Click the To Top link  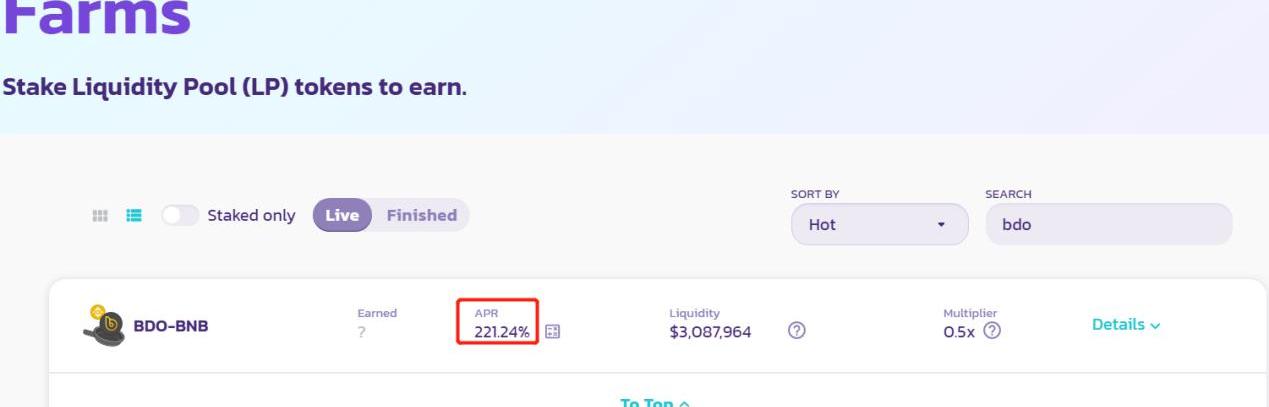pyautogui.click(x=655, y=402)
